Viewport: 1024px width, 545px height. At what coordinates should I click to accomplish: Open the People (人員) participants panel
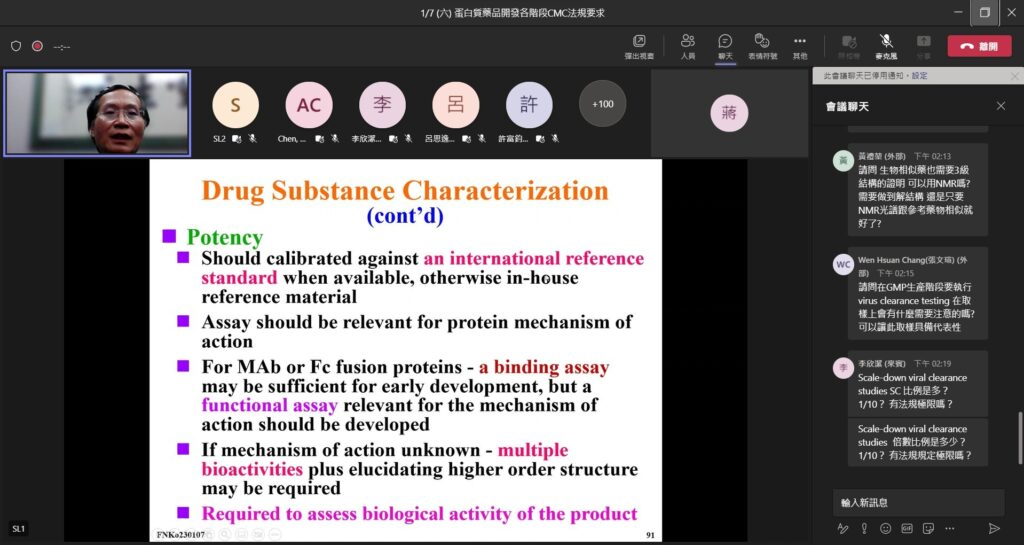[688, 45]
